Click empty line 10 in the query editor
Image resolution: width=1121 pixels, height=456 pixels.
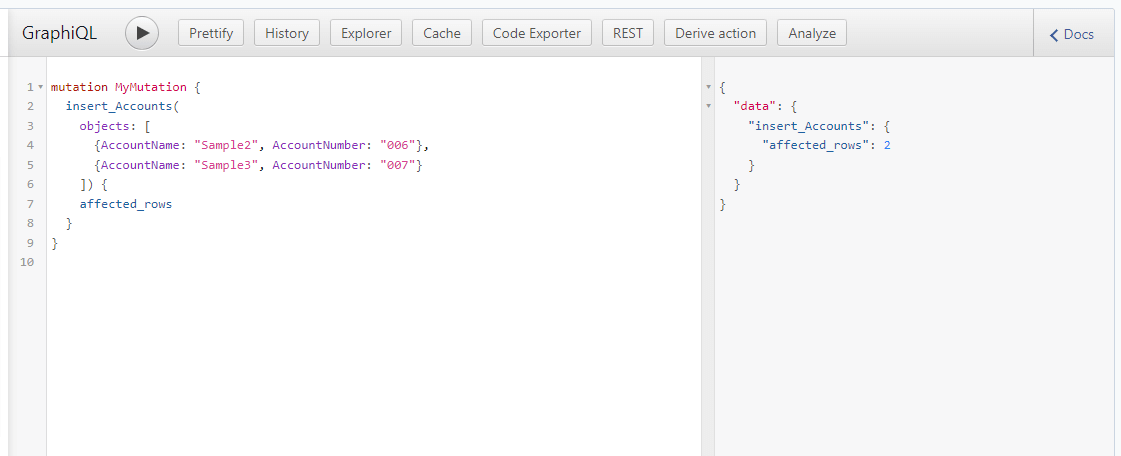coord(300,262)
